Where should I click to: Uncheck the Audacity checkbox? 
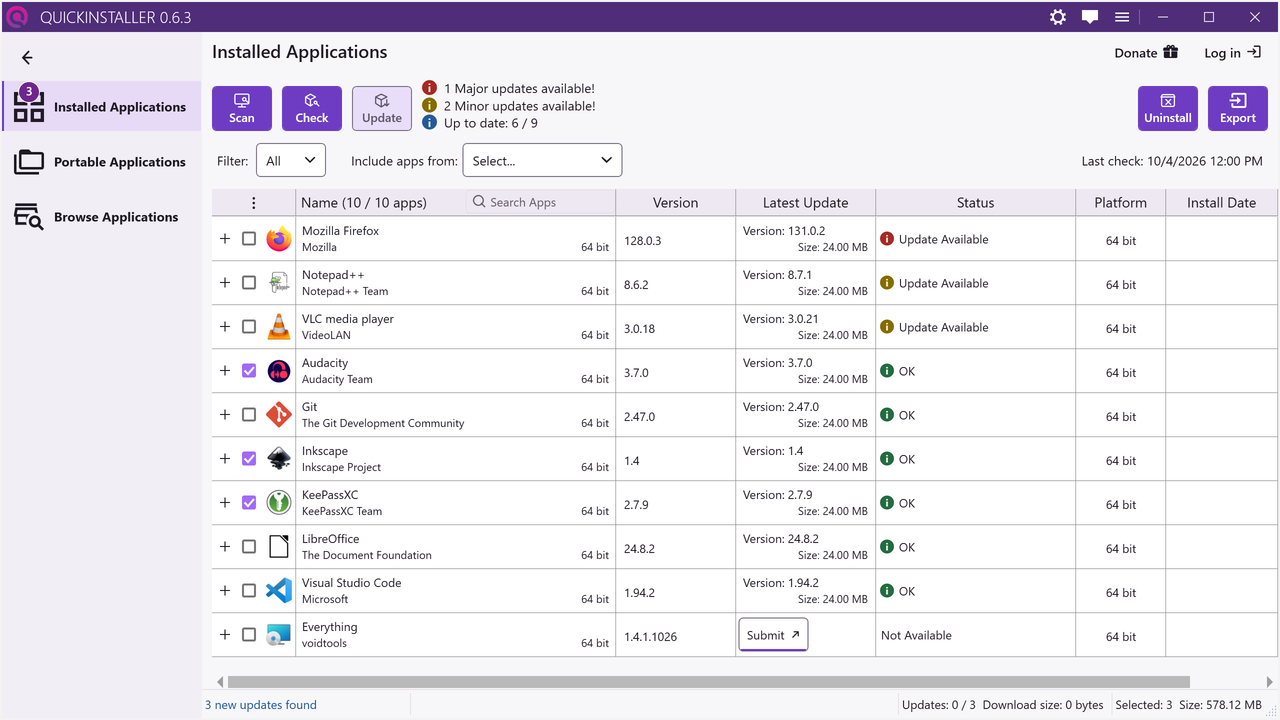(x=249, y=371)
